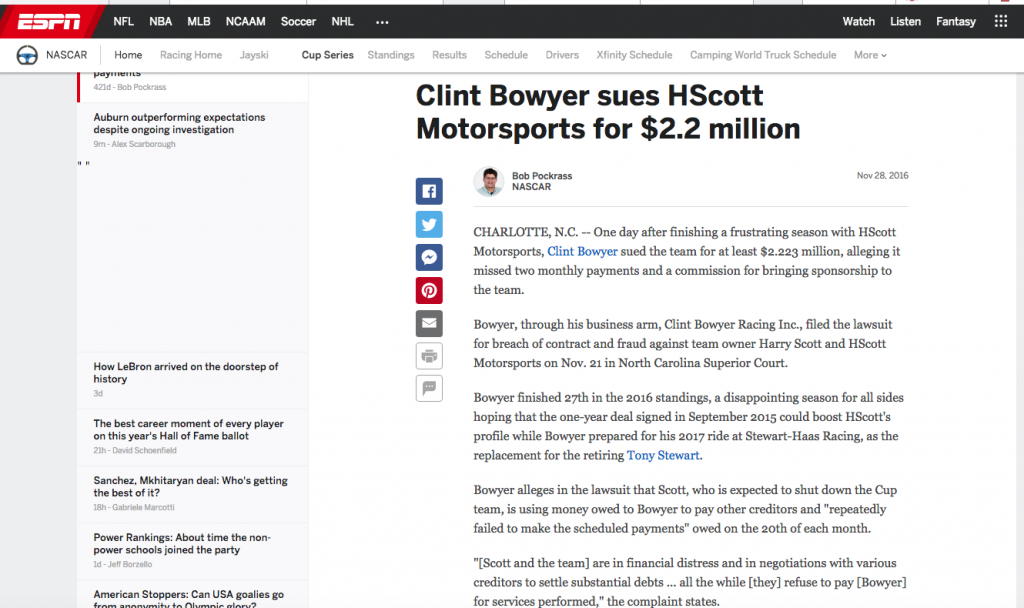Open Xfinity Schedule tab
This screenshot has width=1024, height=608.
click(x=634, y=55)
